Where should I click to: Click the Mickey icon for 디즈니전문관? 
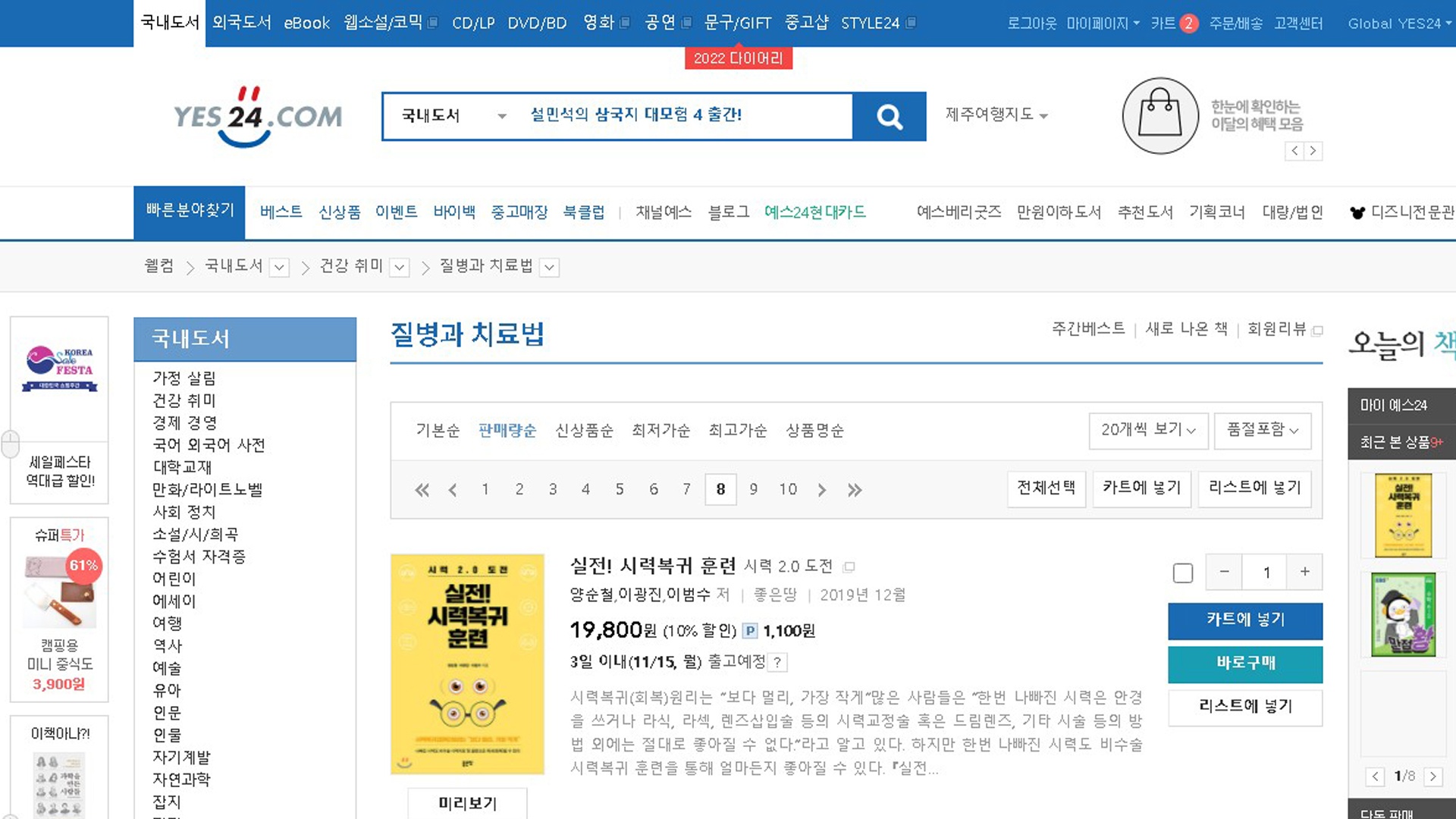click(1357, 212)
